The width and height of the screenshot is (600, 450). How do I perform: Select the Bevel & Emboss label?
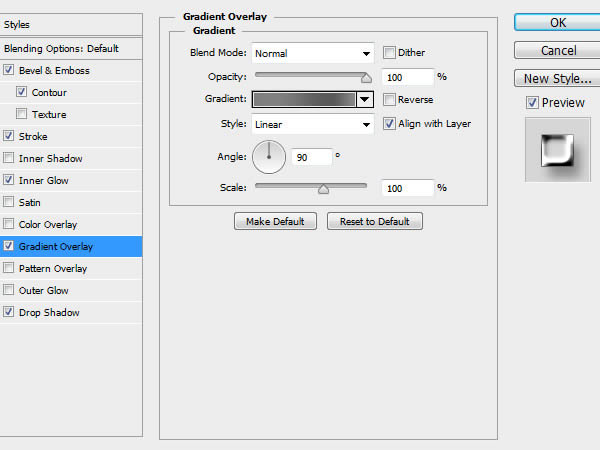(x=54, y=70)
